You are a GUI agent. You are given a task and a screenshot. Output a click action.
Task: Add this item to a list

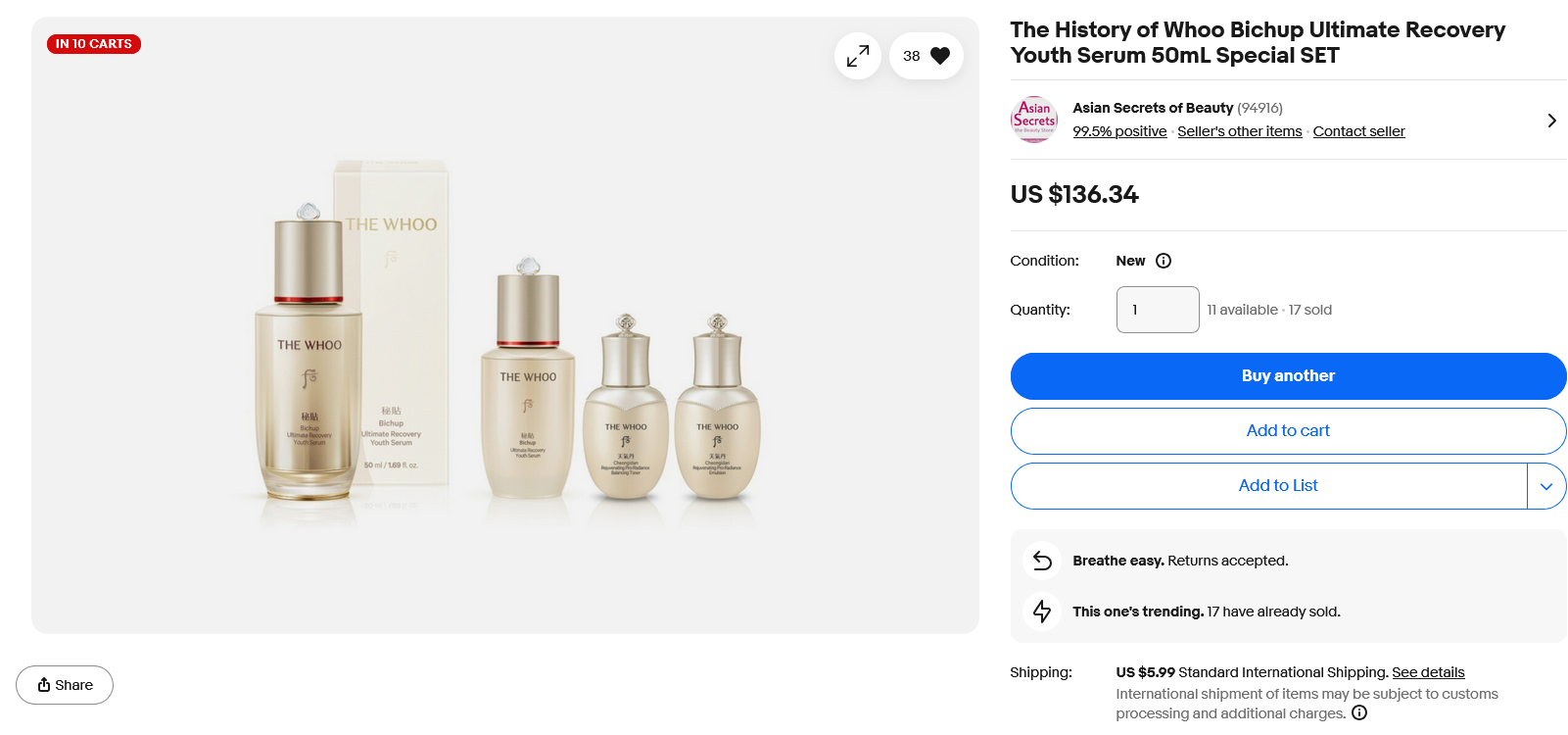tap(1277, 486)
